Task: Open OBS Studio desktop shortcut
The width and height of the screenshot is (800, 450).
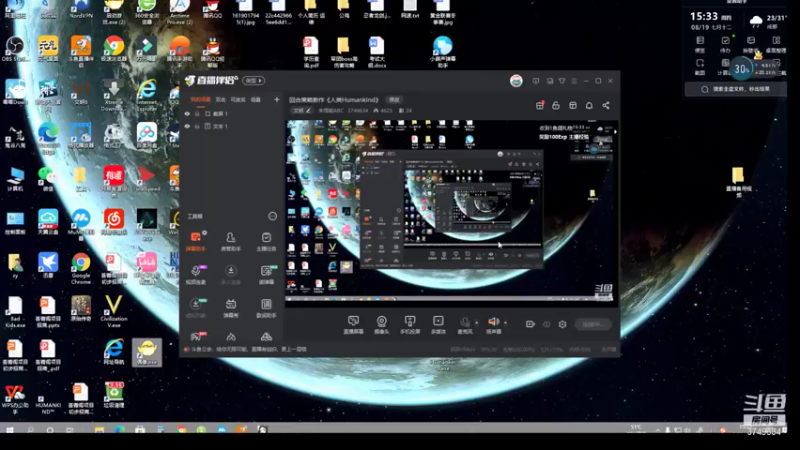Action: click(x=15, y=49)
